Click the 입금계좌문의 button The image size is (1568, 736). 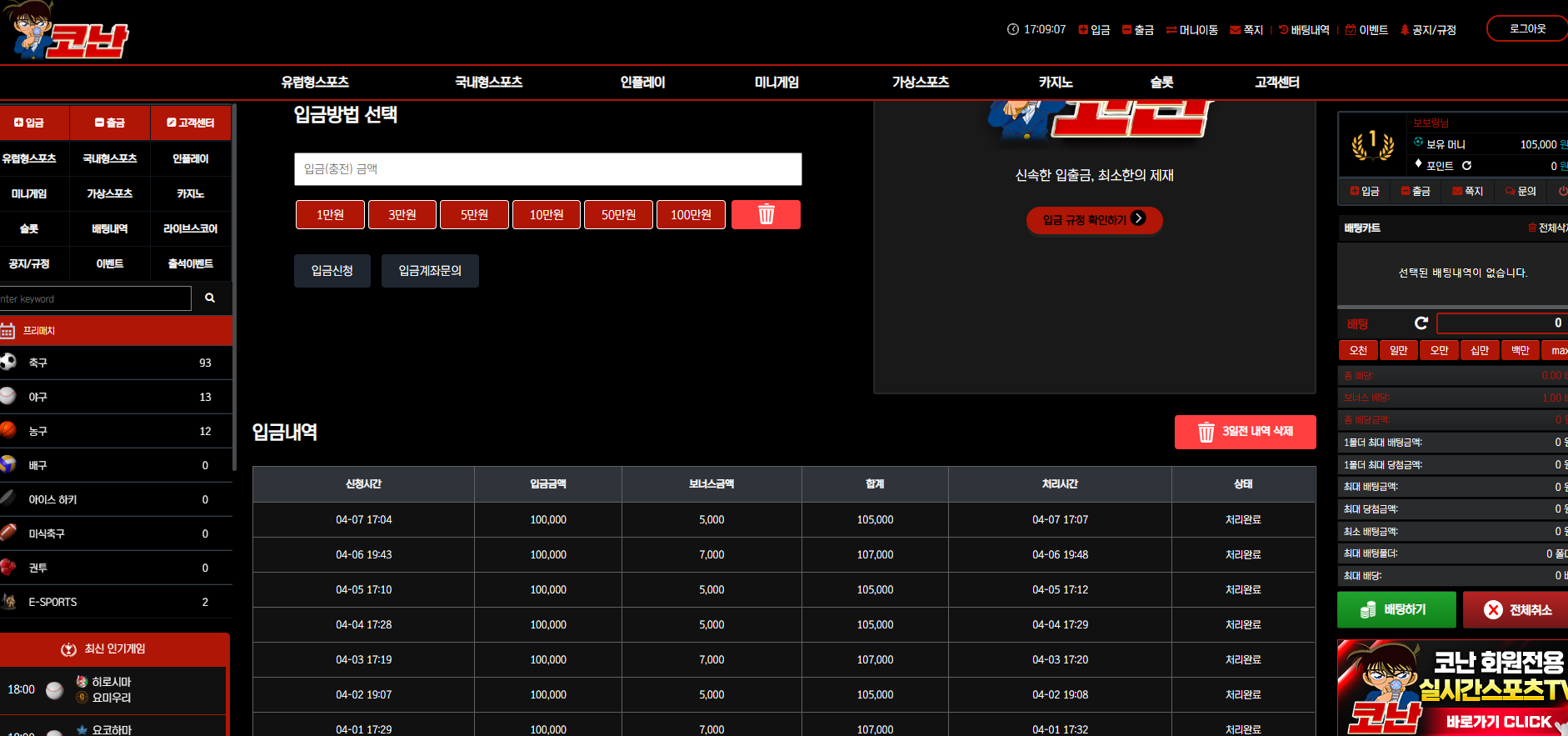430,271
